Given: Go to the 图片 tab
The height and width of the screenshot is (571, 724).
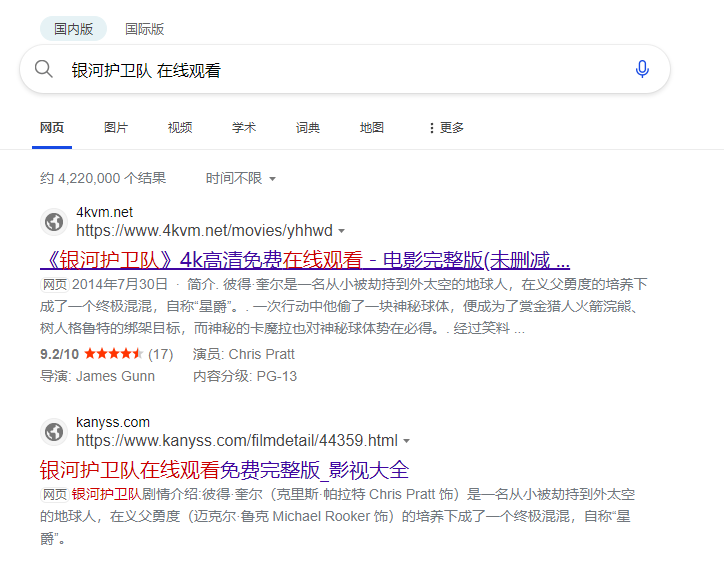Looking at the screenshot, I should tap(116, 128).
